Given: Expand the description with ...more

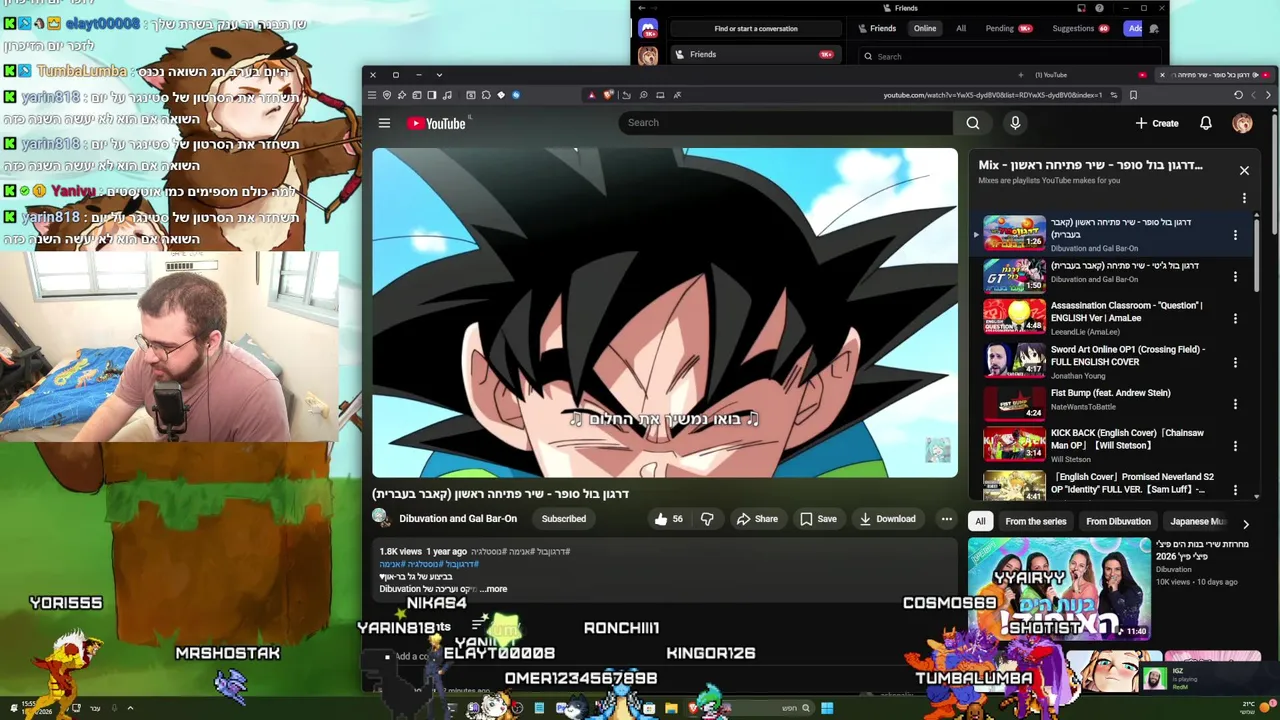Looking at the screenshot, I should tap(493, 589).
